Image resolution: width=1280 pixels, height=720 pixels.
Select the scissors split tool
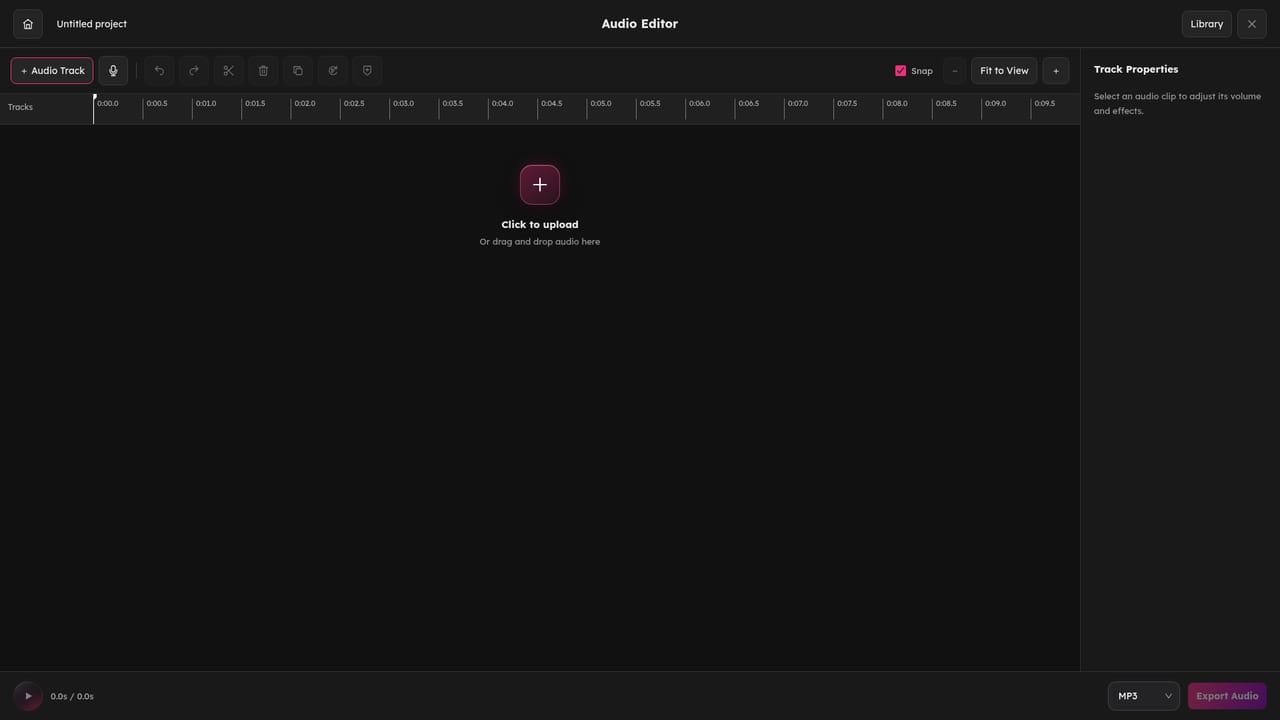[228, 71]
